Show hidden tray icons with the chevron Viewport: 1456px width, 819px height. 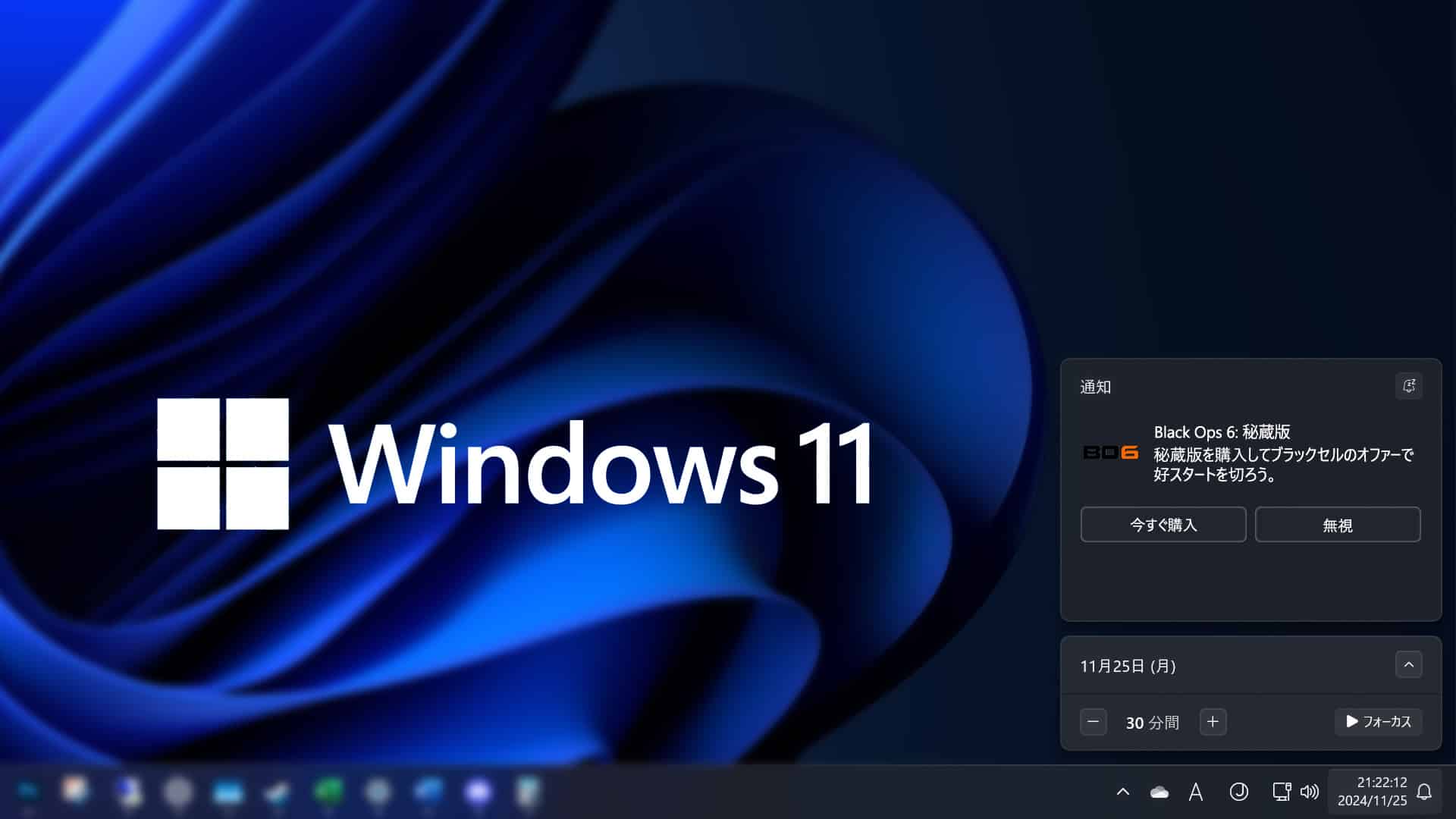coord(1123,792)
